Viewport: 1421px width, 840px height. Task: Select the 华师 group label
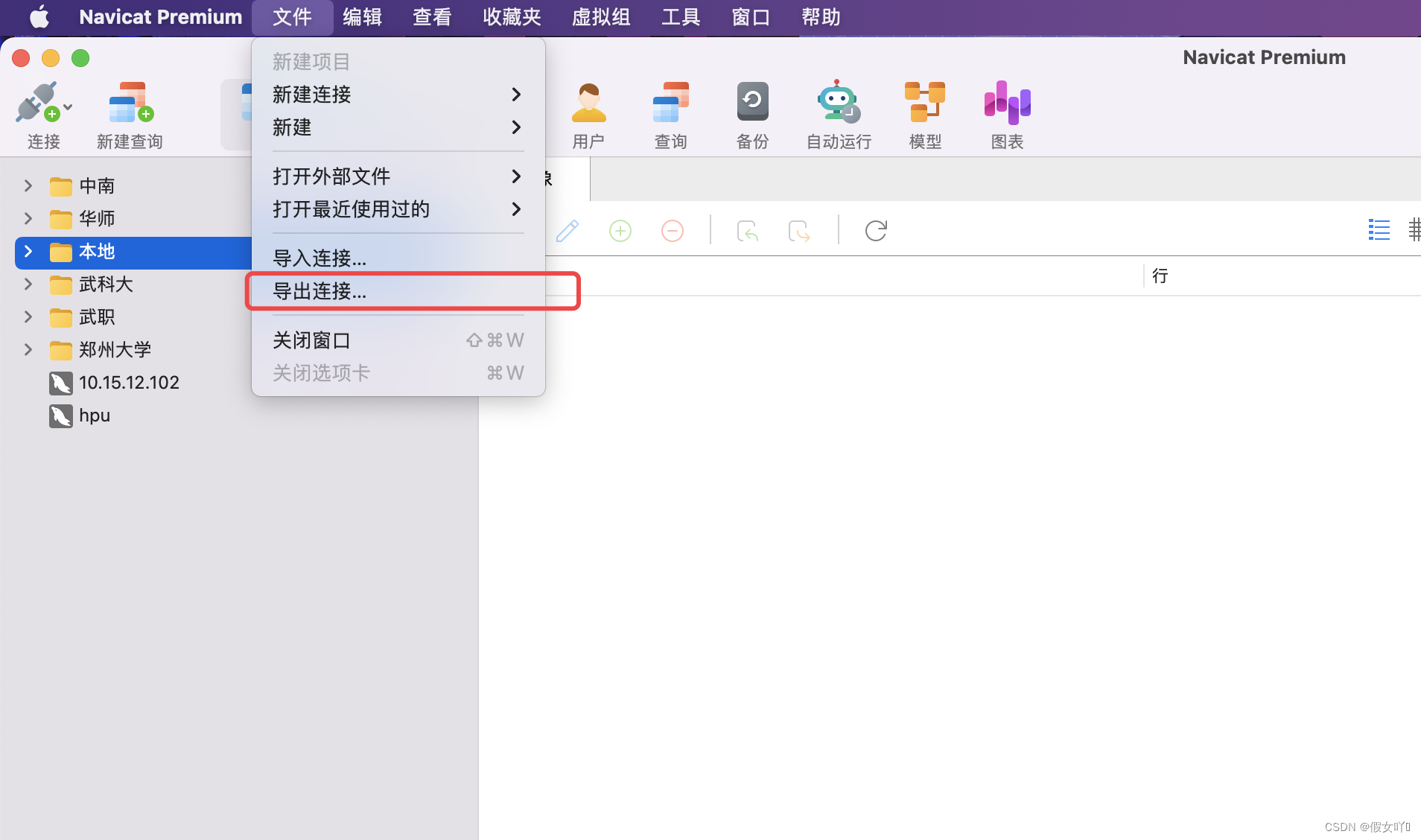pyautogui.click(x=97, y=218)
